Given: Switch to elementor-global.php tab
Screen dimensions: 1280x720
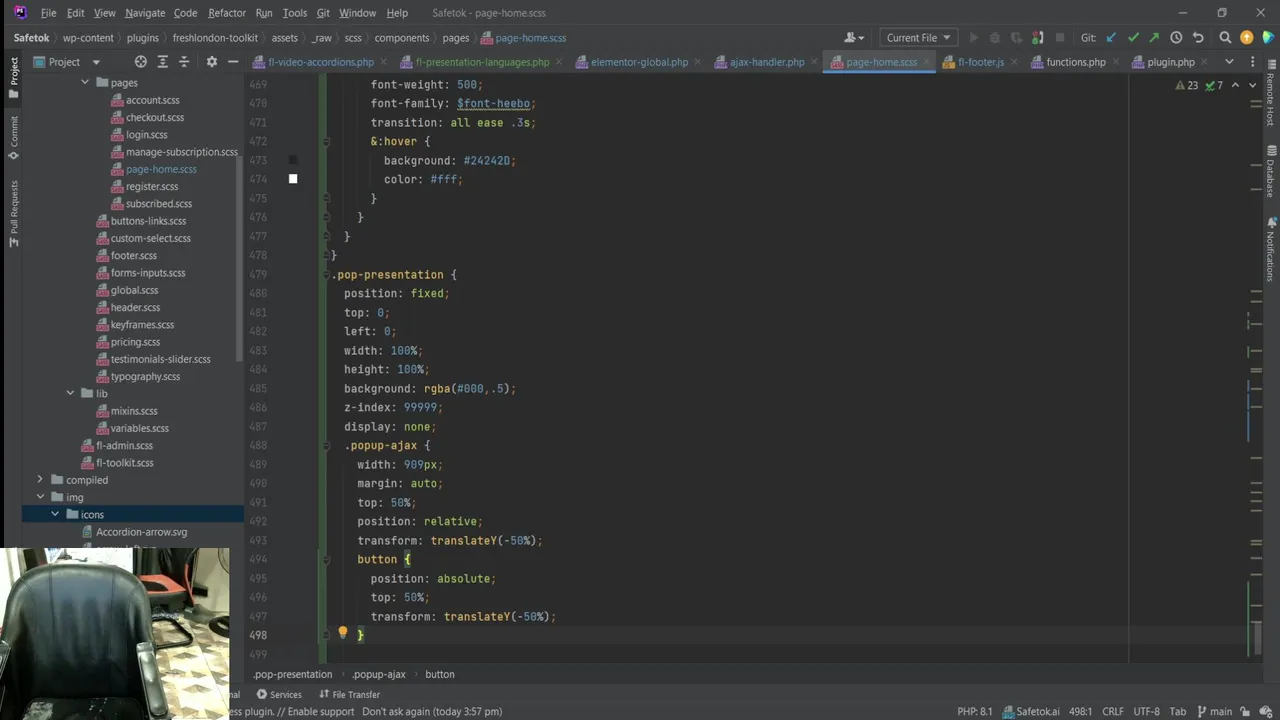Looking at the screenshot, I should pos(639,62).
